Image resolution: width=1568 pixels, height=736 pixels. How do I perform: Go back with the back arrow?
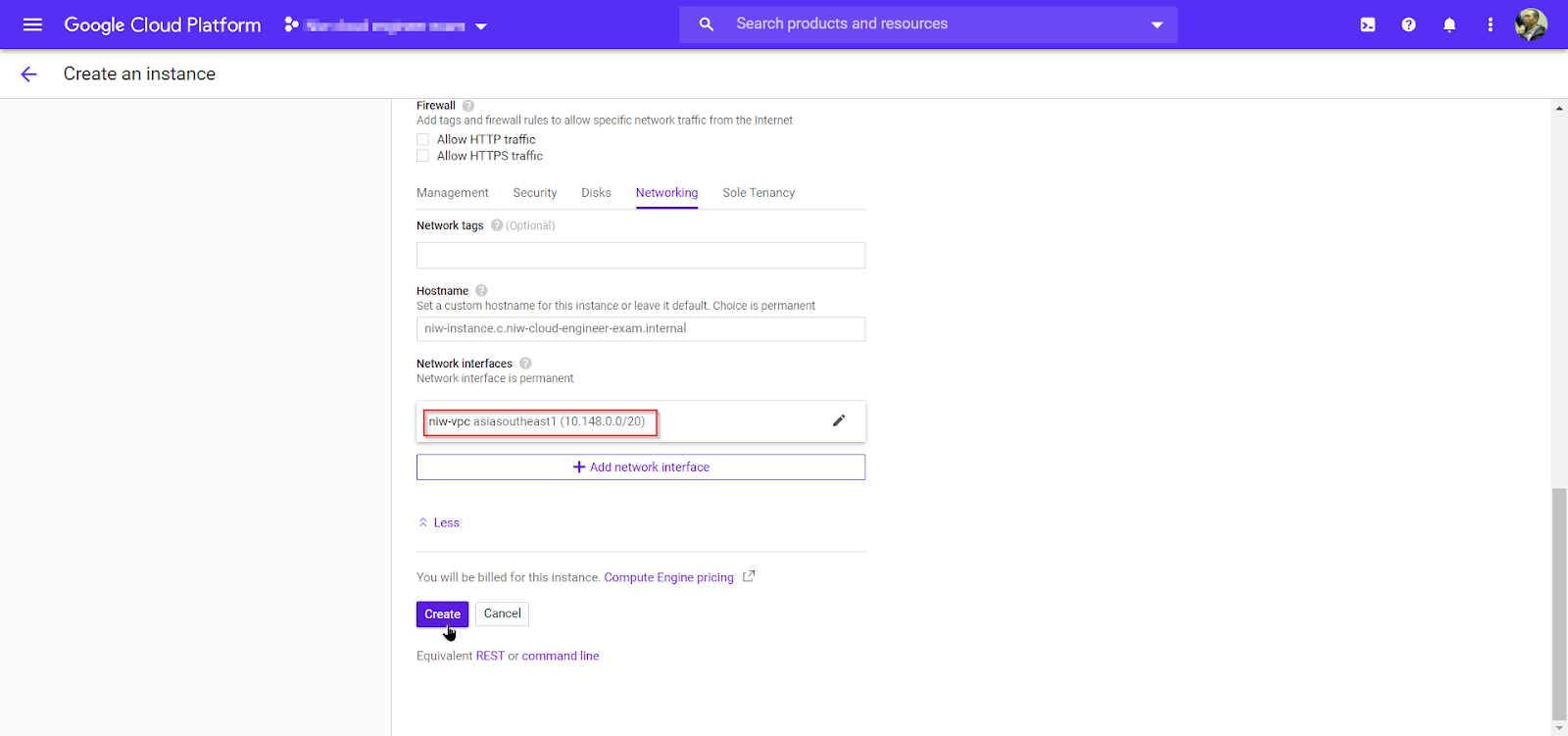[x=28, y=74]
